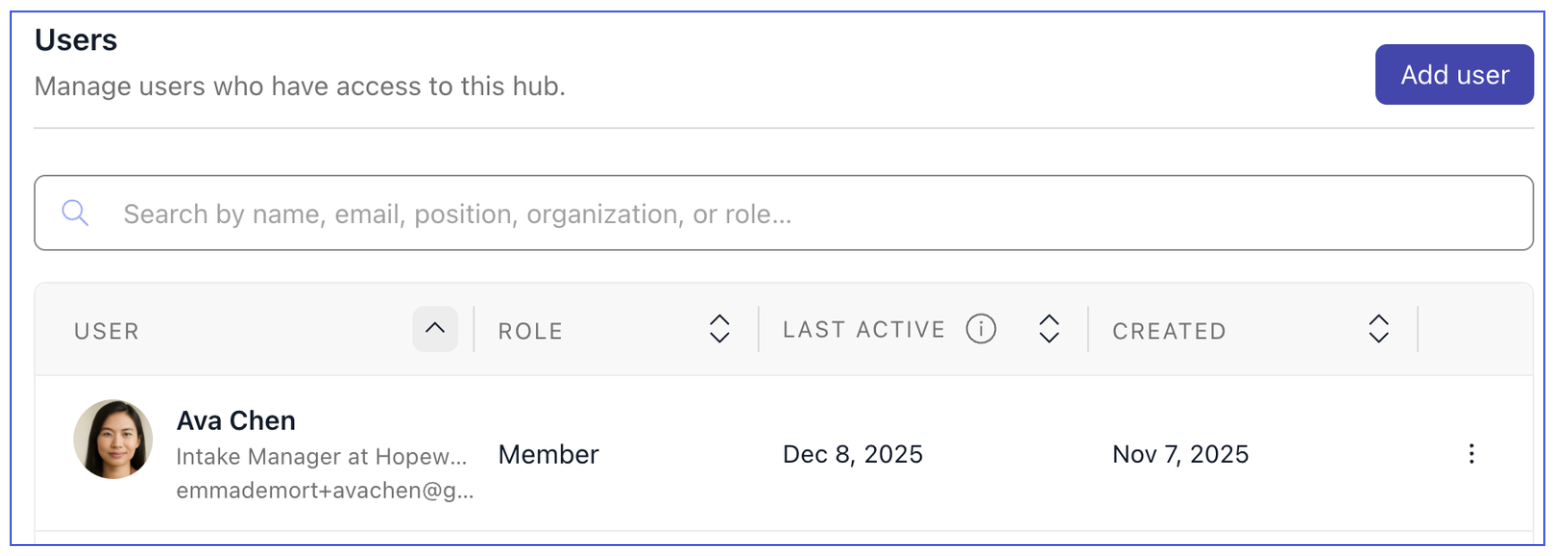Click the CREATED column header label
This screenshot has width=1554, height=556.
coord(1169,331)
